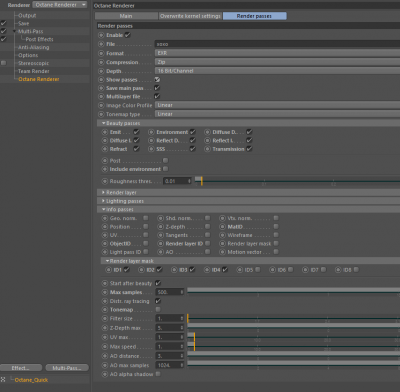Check the Include environment box
The height and width of the screenshot is (392, 400).
click(166, 169)
